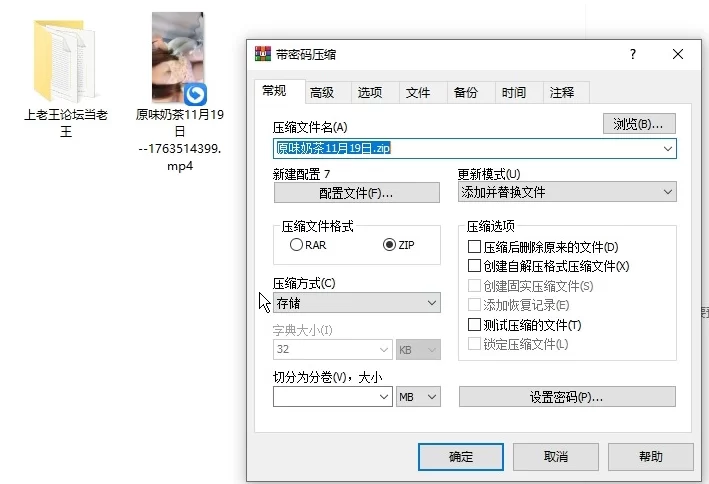
Task: Click the 浏览(B)... button
Action: 639,123
